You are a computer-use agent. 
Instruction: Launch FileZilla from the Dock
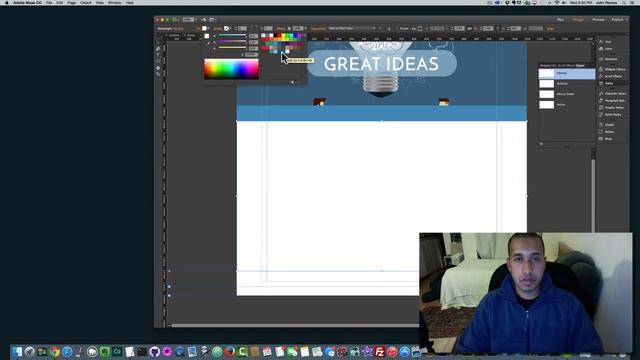[x=380, y=351]
